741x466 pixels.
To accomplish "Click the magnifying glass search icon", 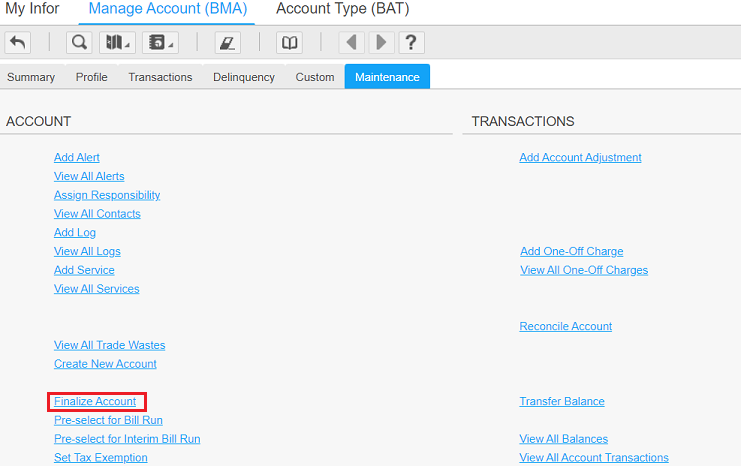I will (79, 43).
